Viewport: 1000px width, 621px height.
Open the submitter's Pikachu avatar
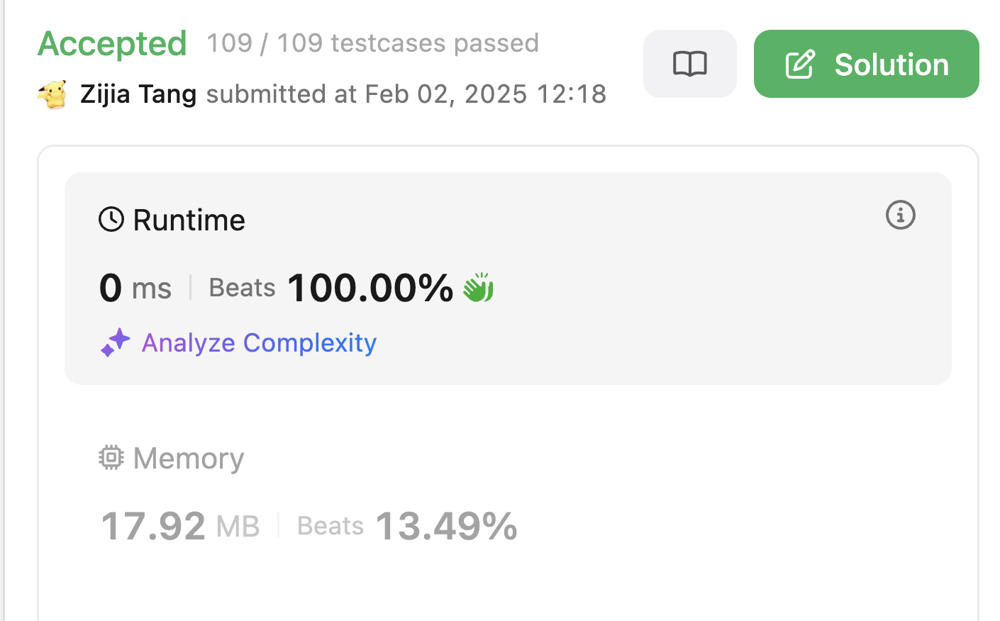[x=52, y=95]
